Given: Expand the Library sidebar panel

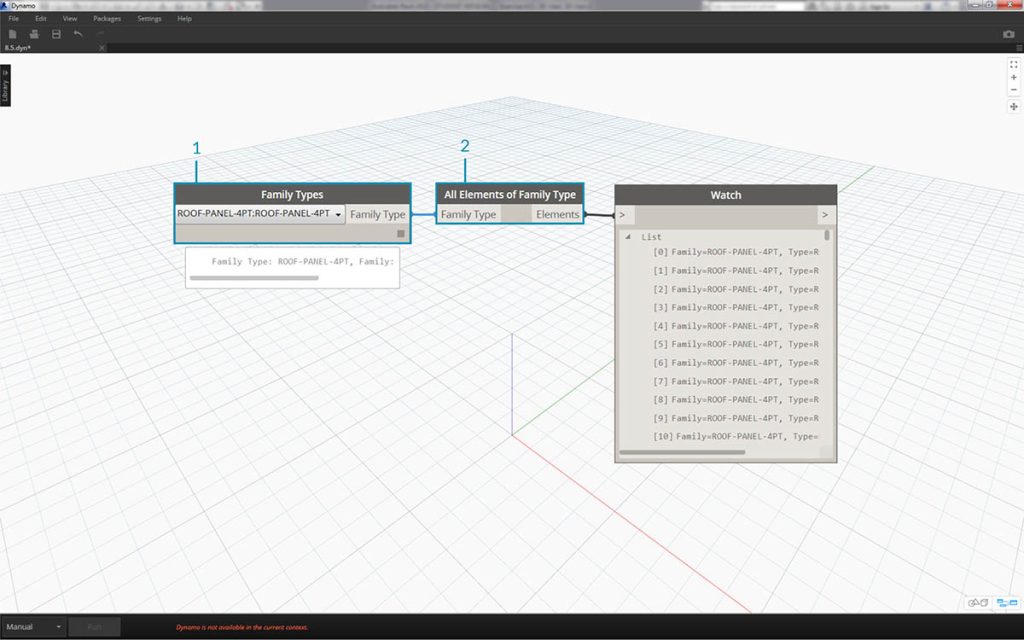Looking at the screenshot, I should (7, 88).
